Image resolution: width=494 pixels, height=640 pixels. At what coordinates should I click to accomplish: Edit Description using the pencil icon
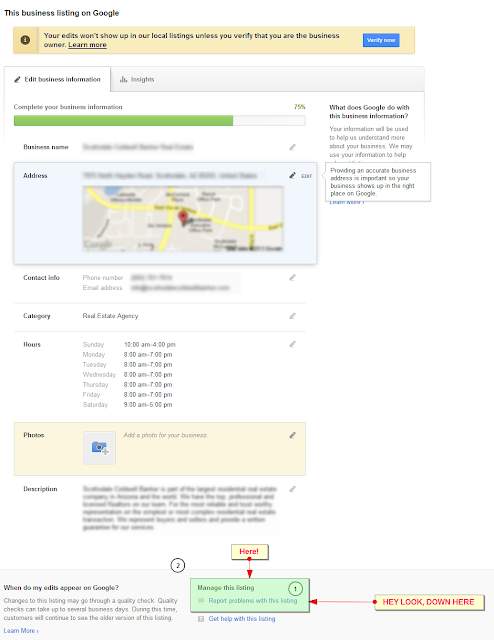(x=292, y=489)
